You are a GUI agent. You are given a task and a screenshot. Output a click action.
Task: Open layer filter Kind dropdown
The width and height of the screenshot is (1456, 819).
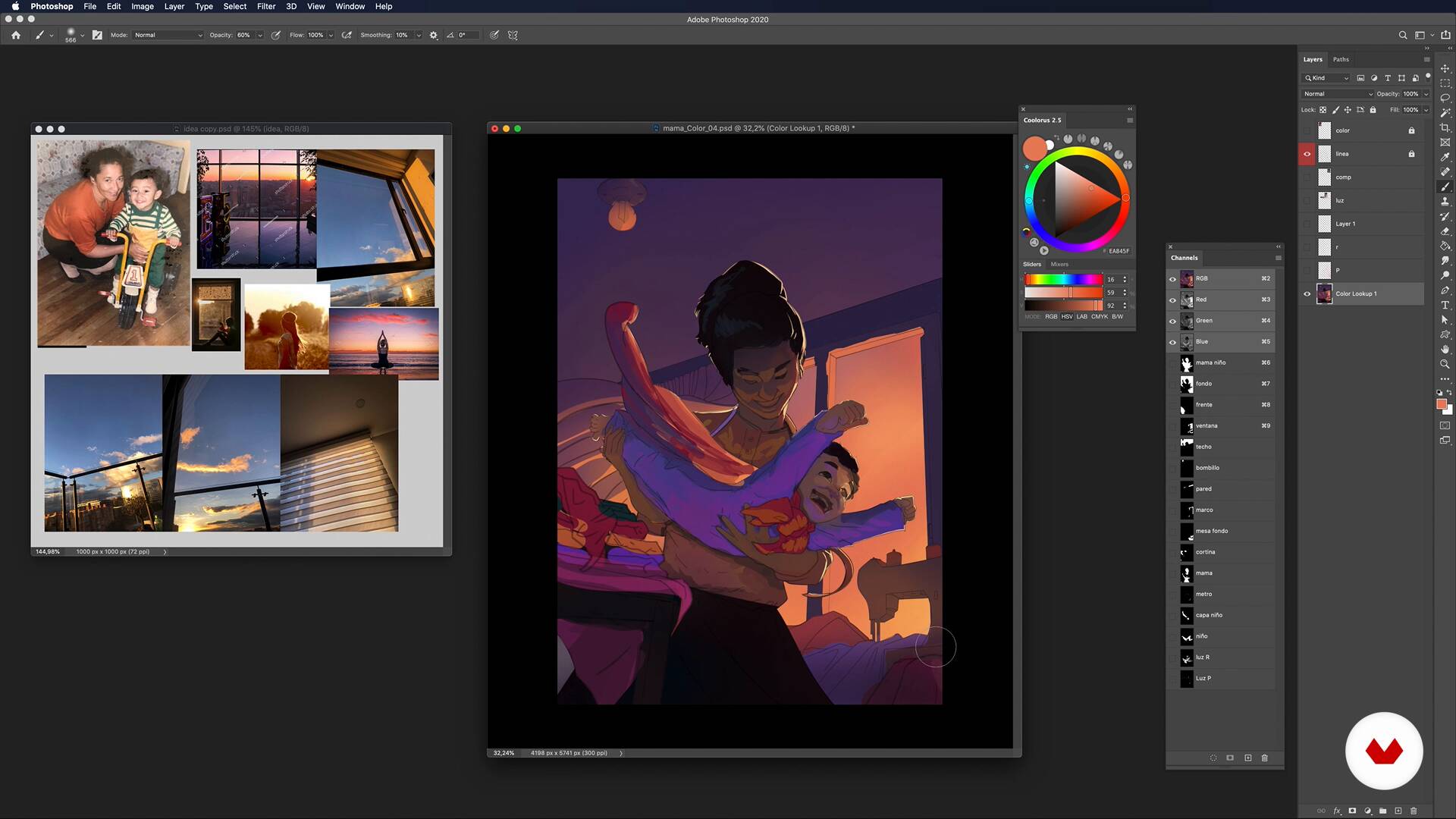1327,78
